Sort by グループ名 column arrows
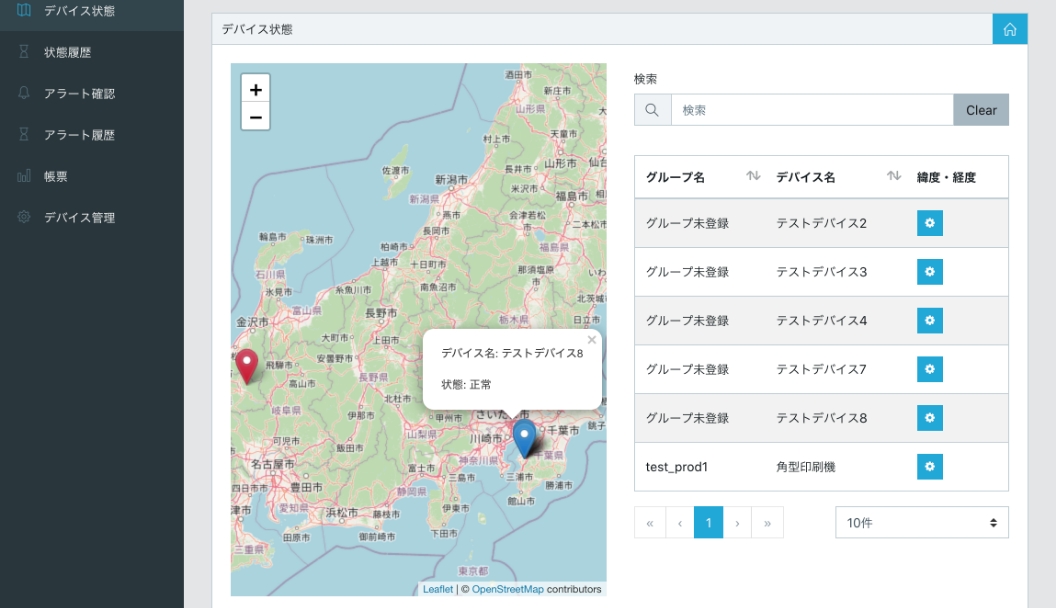This screenshot has height=608, width=1056. pyautogui.click(x=753, y=176)
